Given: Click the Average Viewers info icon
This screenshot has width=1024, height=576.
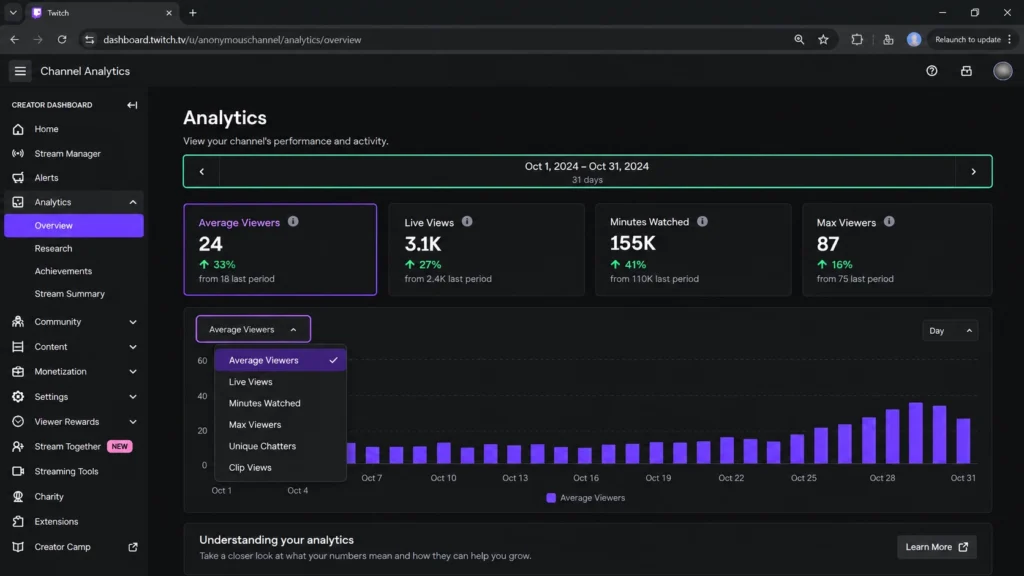Looking at the screenshot, I should tap(293, 222).
